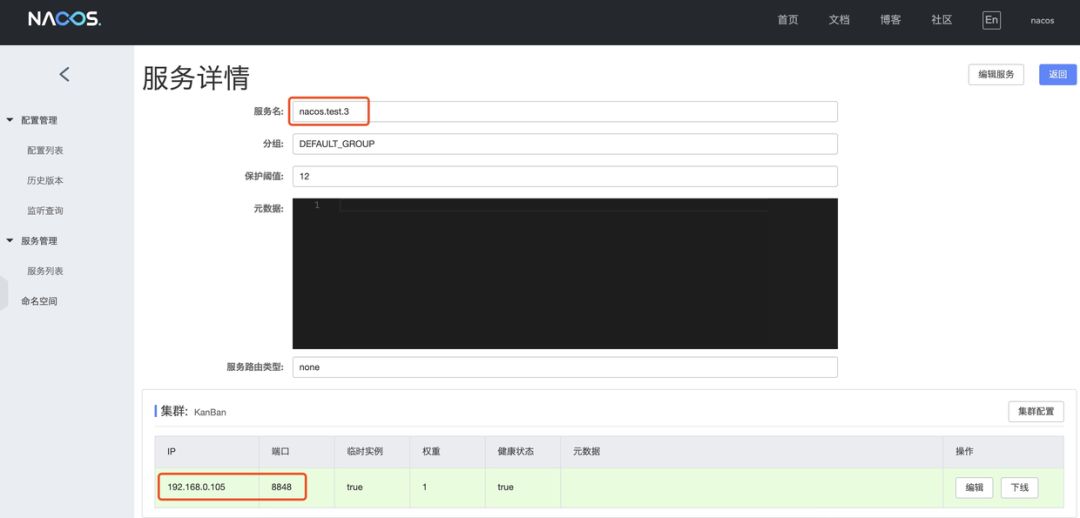Click the 集群配置 button
This screenshot has height=518, width=1080.
click(1036, 412)
